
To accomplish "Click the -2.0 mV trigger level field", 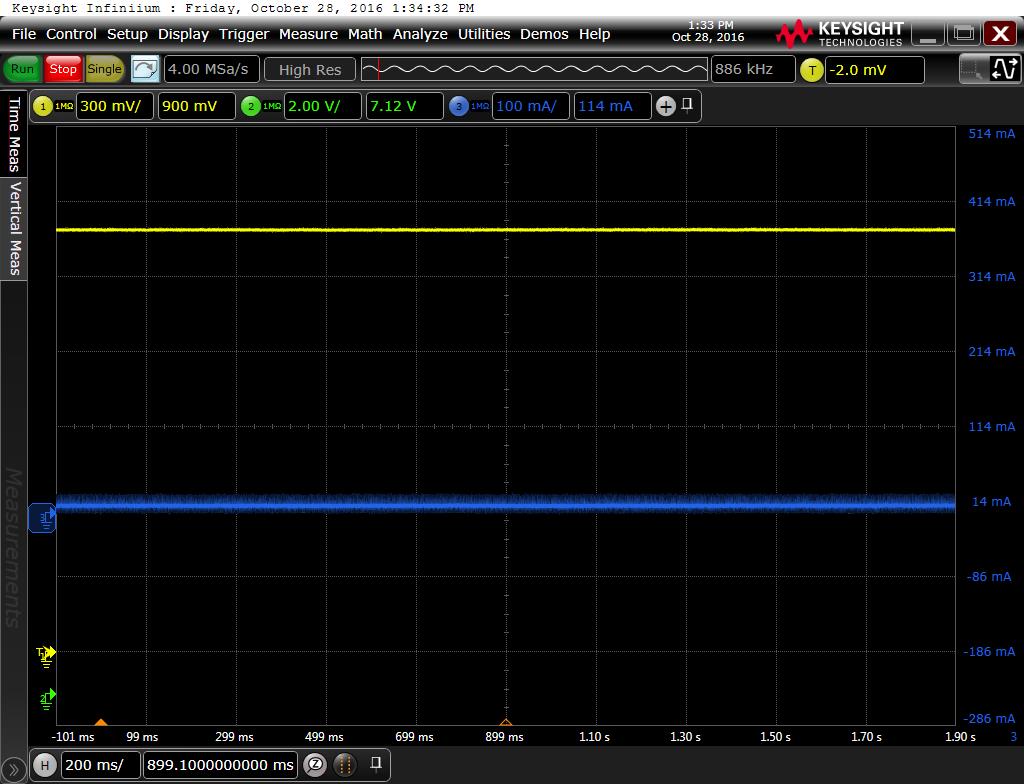I will (874, 70).
